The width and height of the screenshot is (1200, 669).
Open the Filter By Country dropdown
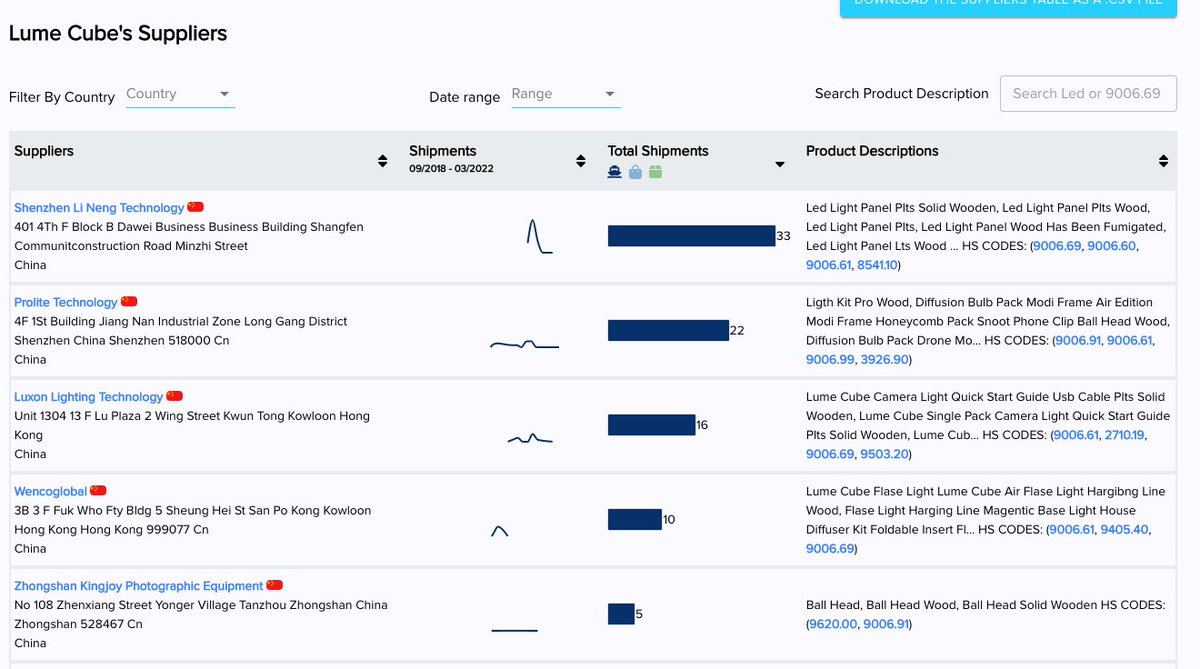[180, 95]
